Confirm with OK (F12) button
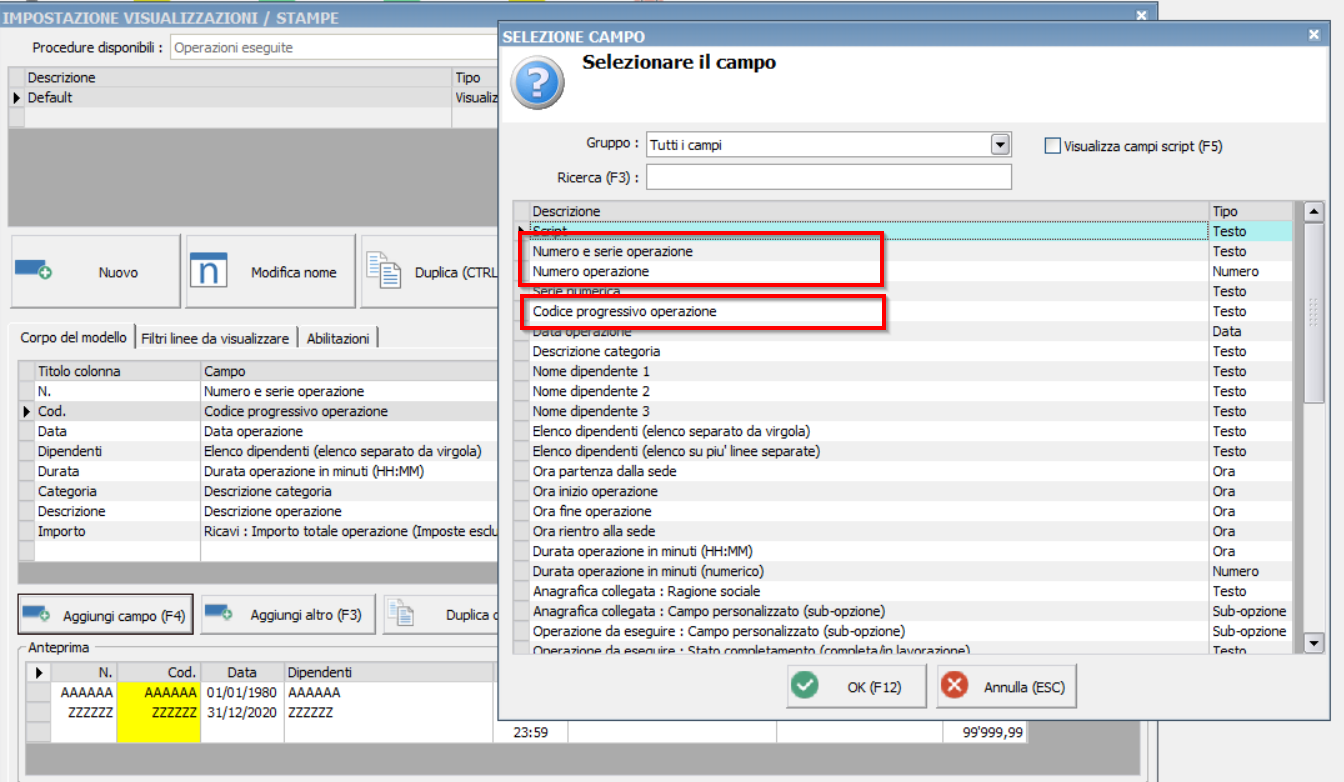Viewport: 1344px width, 782px height. (856, 687)
